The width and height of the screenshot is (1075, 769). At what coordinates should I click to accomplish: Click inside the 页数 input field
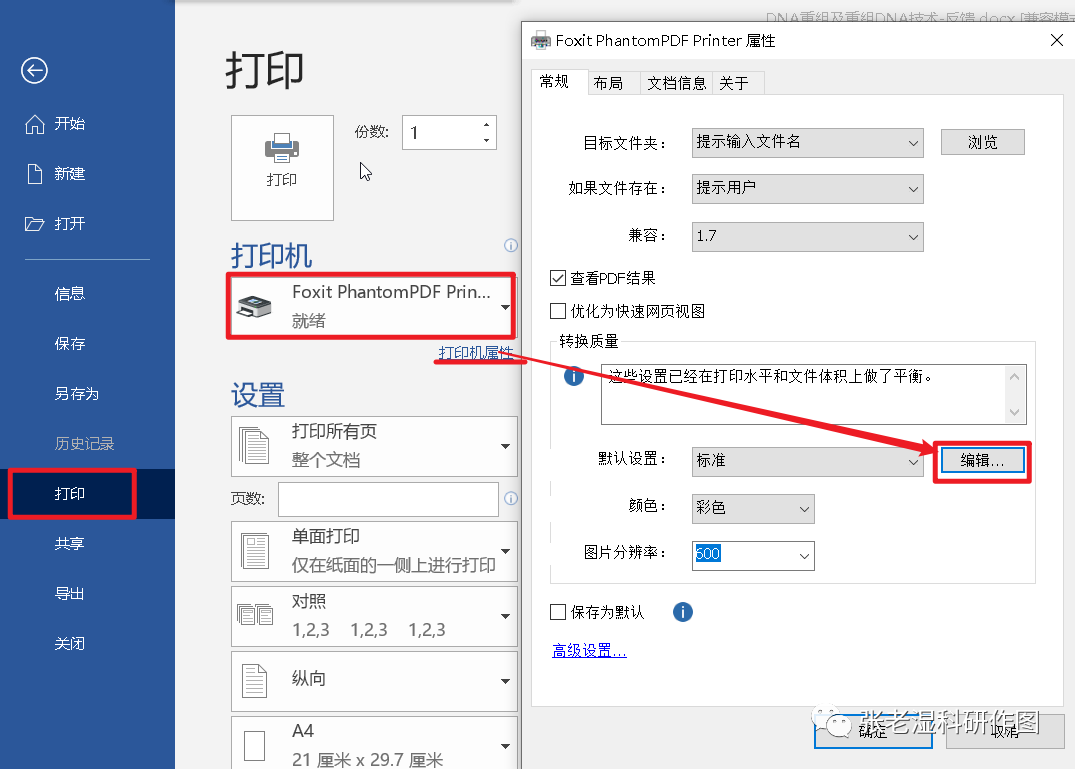coord(388,498)
